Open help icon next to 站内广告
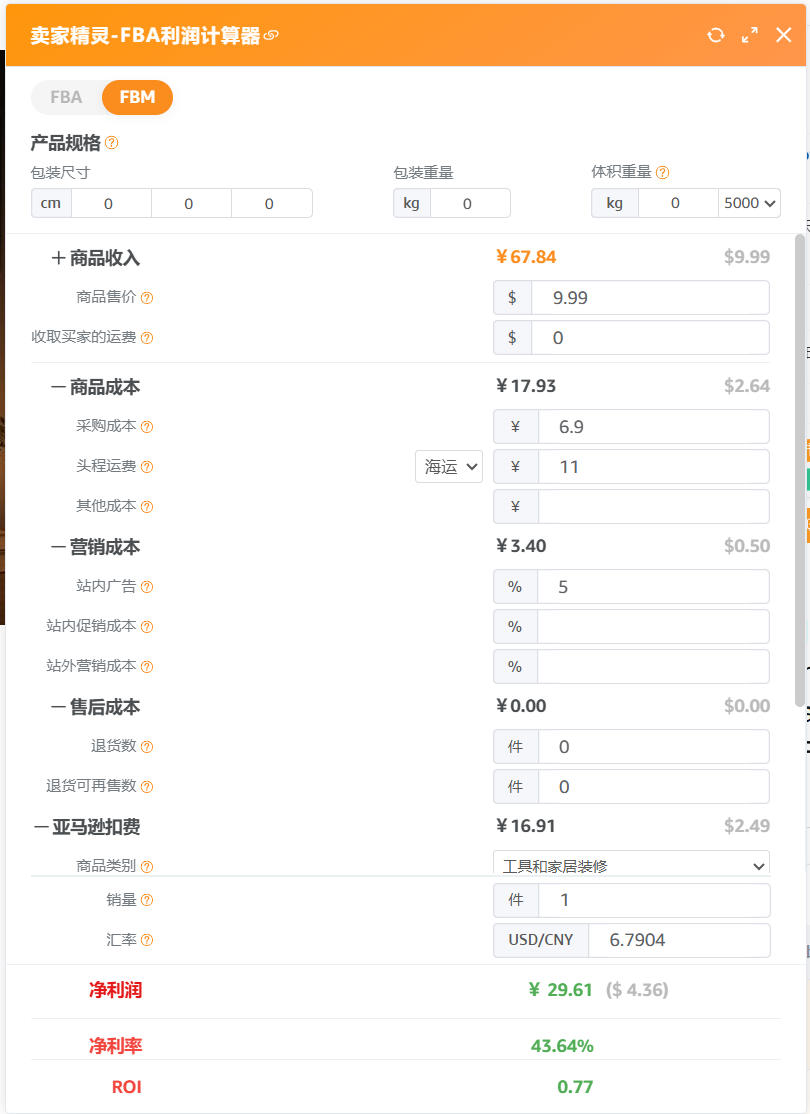 point(146,586)
